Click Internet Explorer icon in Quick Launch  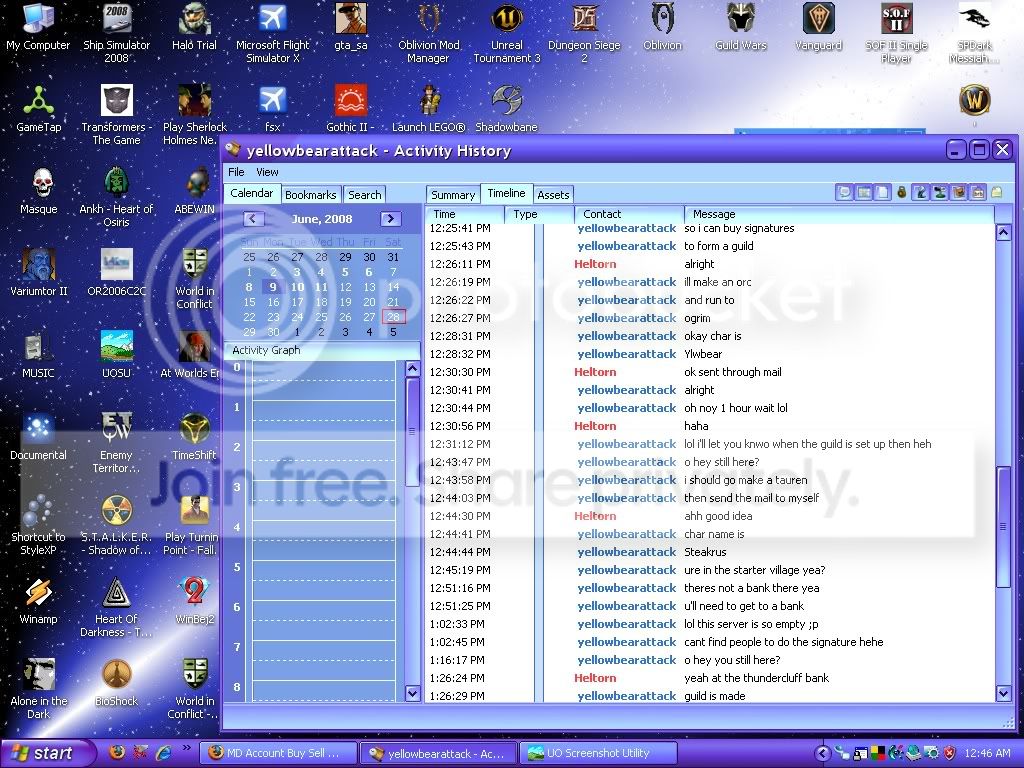pos(163,753)
